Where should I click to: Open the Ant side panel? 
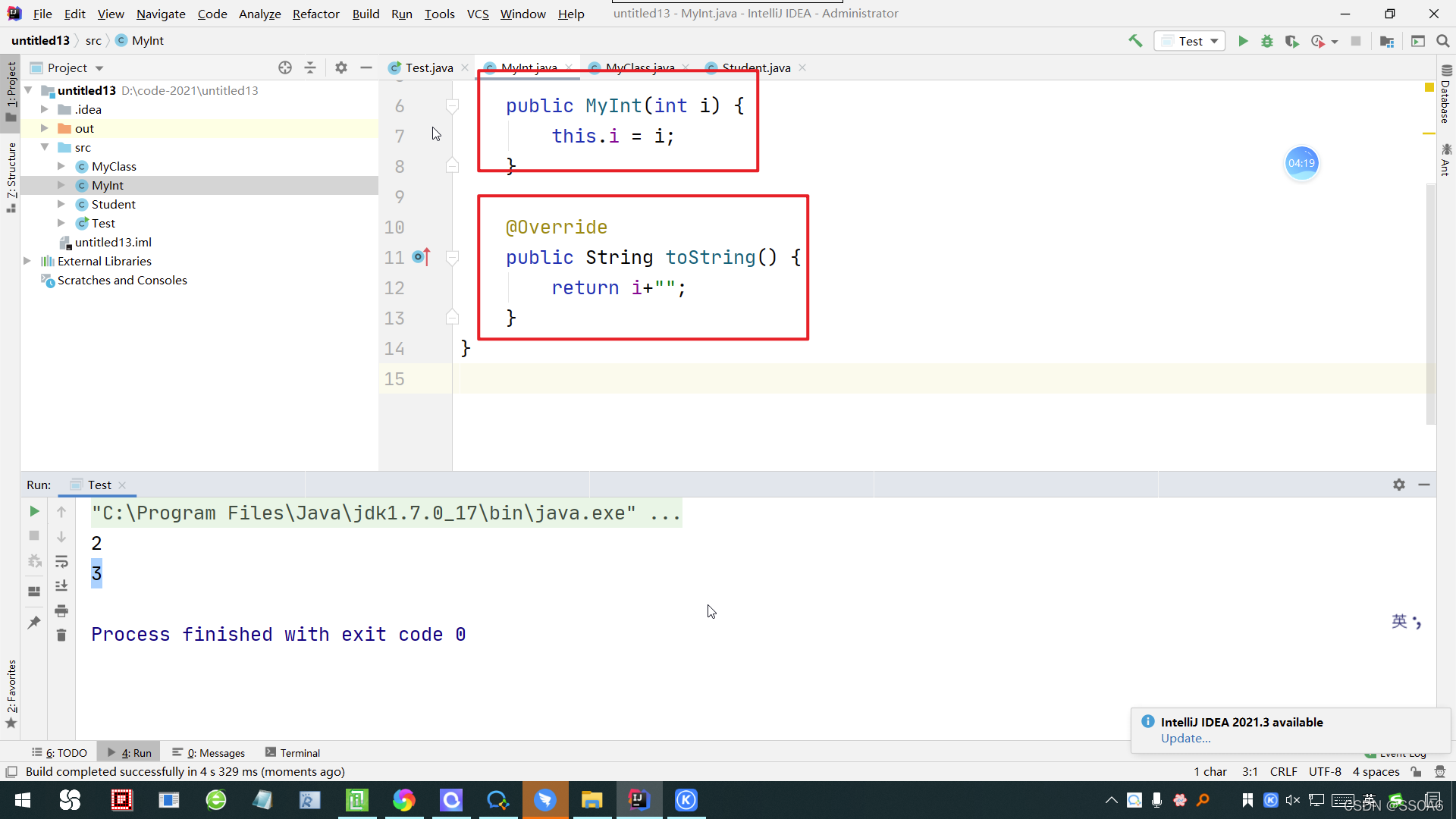pyautogui.click(x=1446, y=159)
